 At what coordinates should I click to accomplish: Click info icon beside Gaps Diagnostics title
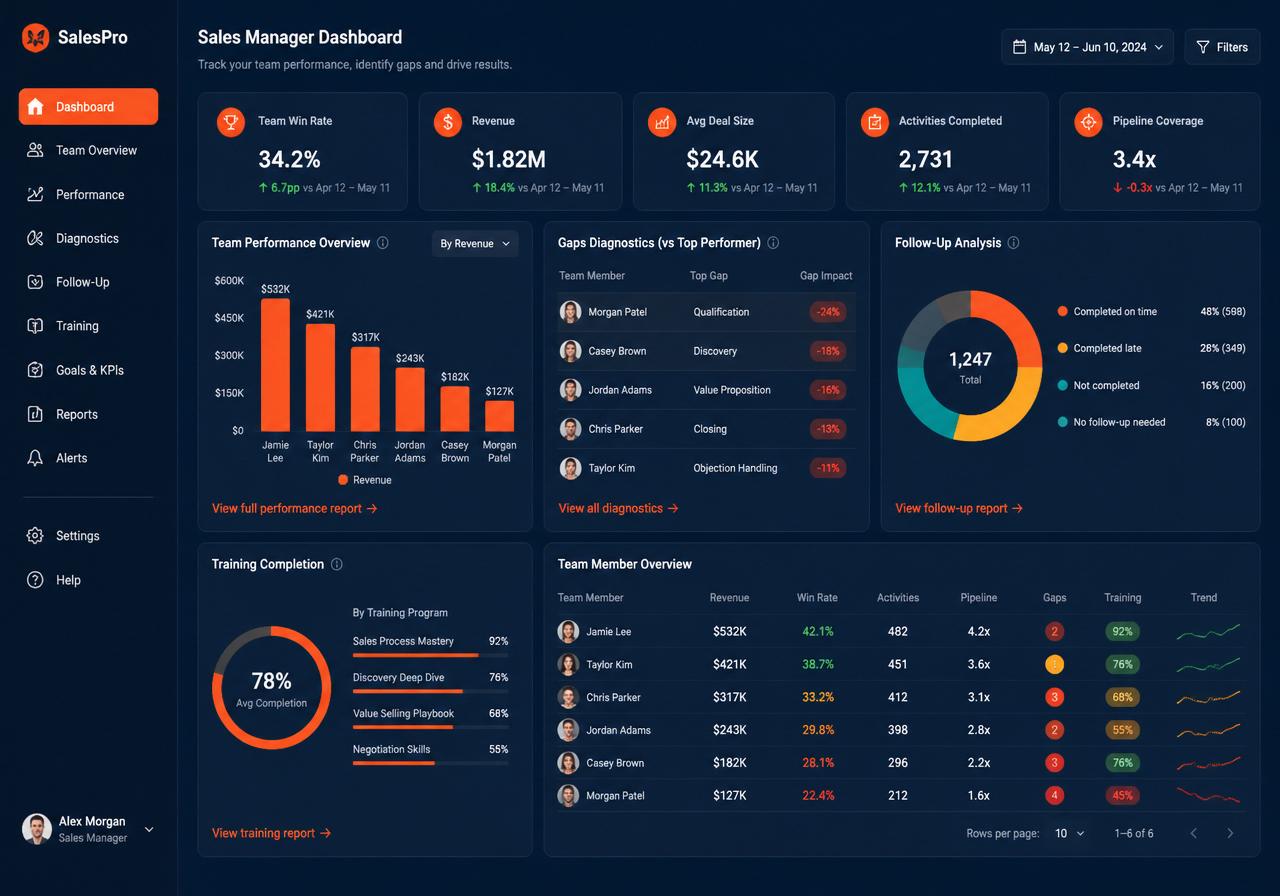(x=773, y=243)
